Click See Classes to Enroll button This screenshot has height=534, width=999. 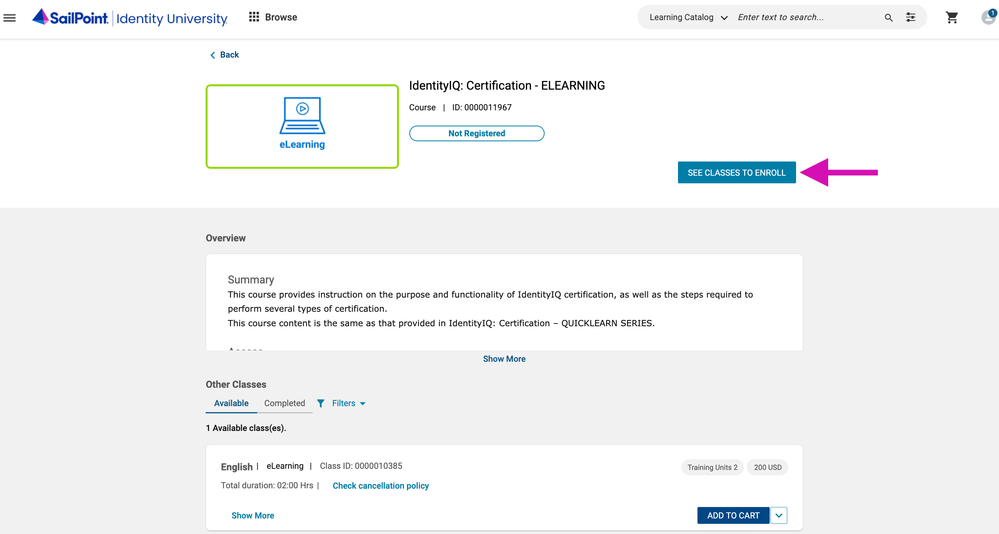coord(736,173)
